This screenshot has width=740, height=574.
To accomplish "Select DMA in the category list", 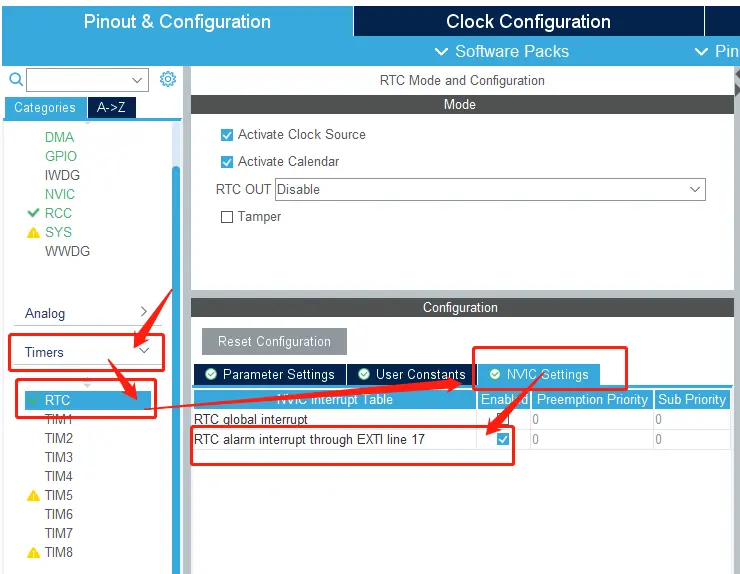I will 59,137.
